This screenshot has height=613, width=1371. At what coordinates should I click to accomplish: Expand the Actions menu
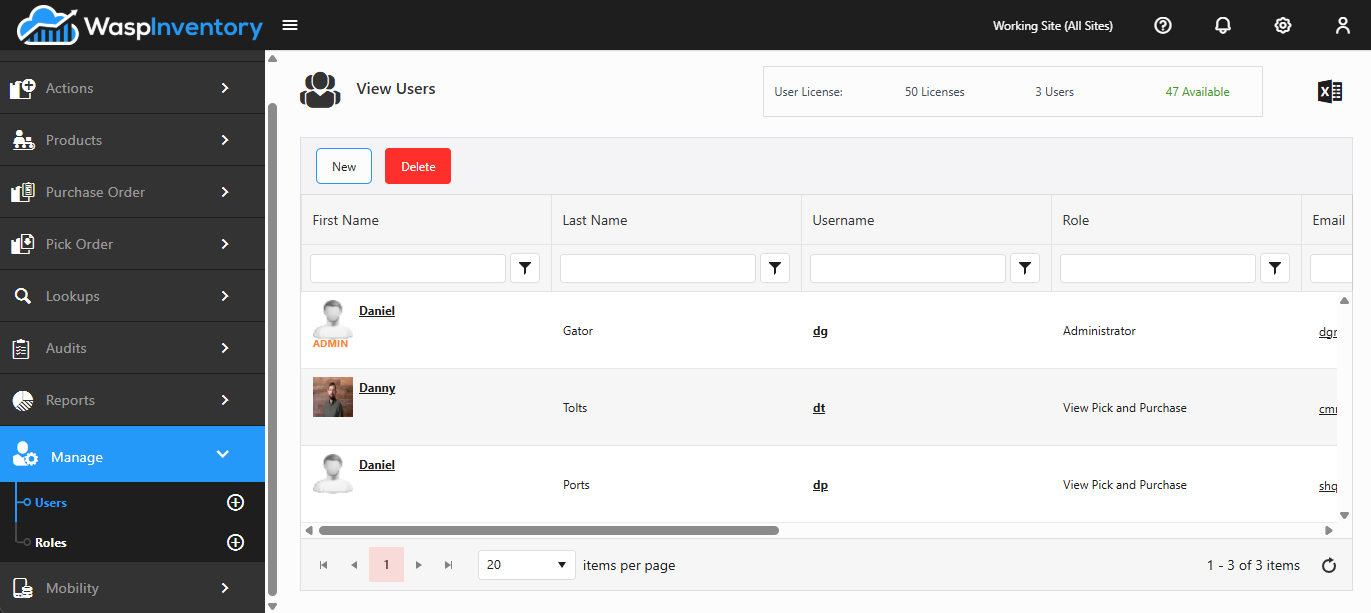click(132, 88)
